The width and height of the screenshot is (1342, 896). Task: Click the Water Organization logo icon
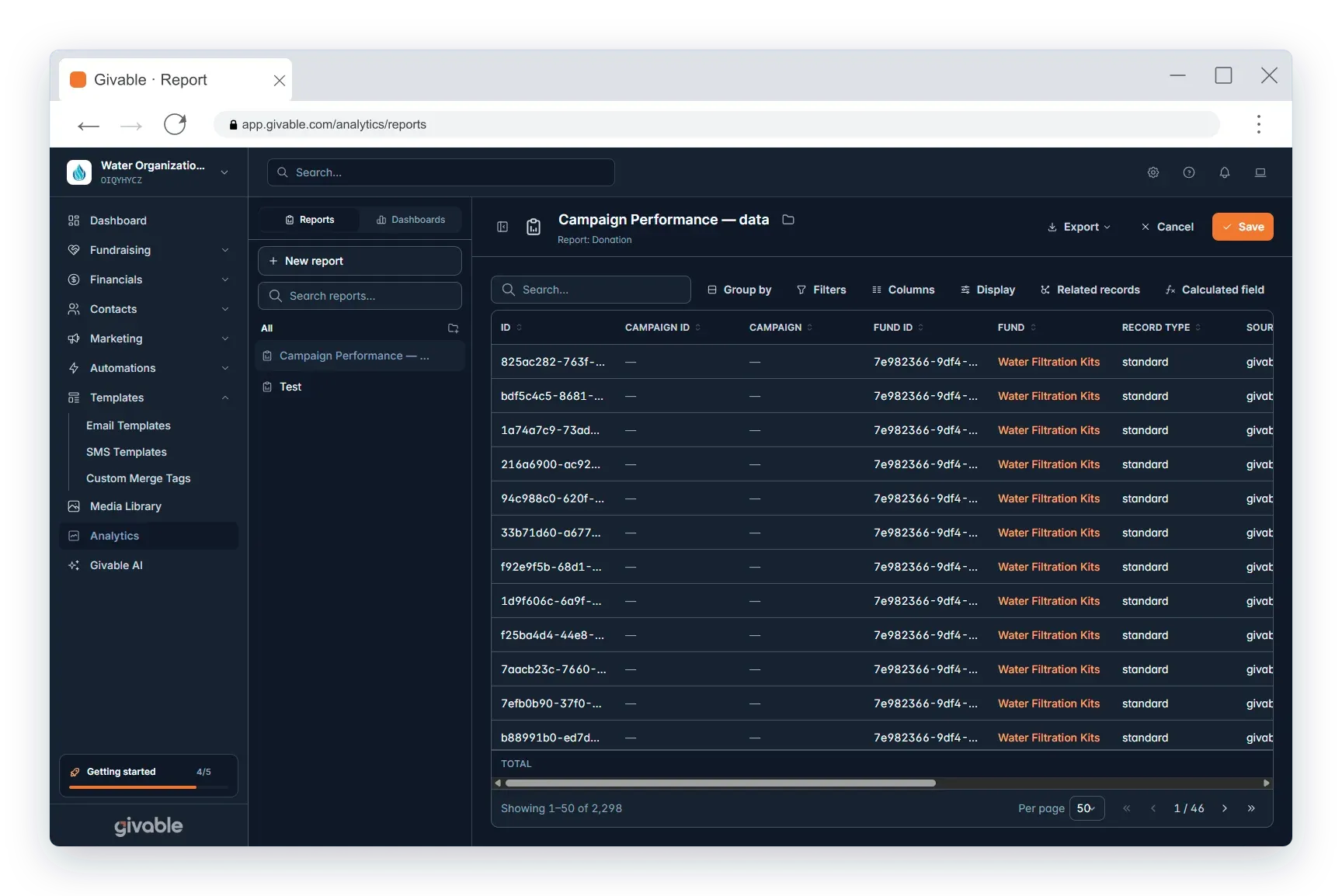click(79, 172)
